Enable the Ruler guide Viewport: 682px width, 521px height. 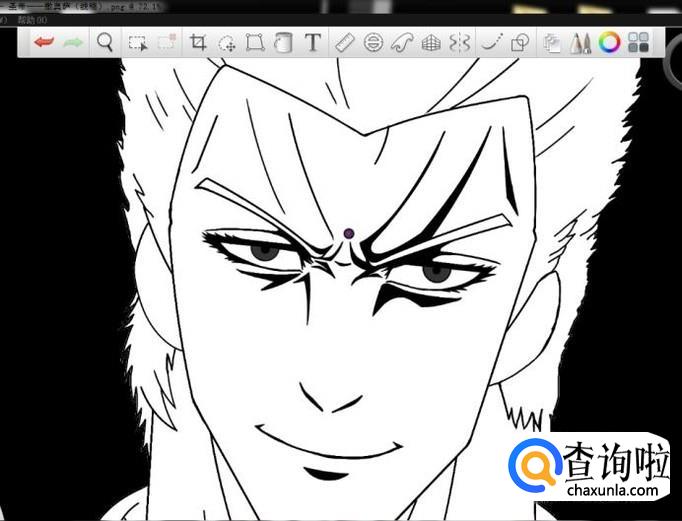(344, 43)
